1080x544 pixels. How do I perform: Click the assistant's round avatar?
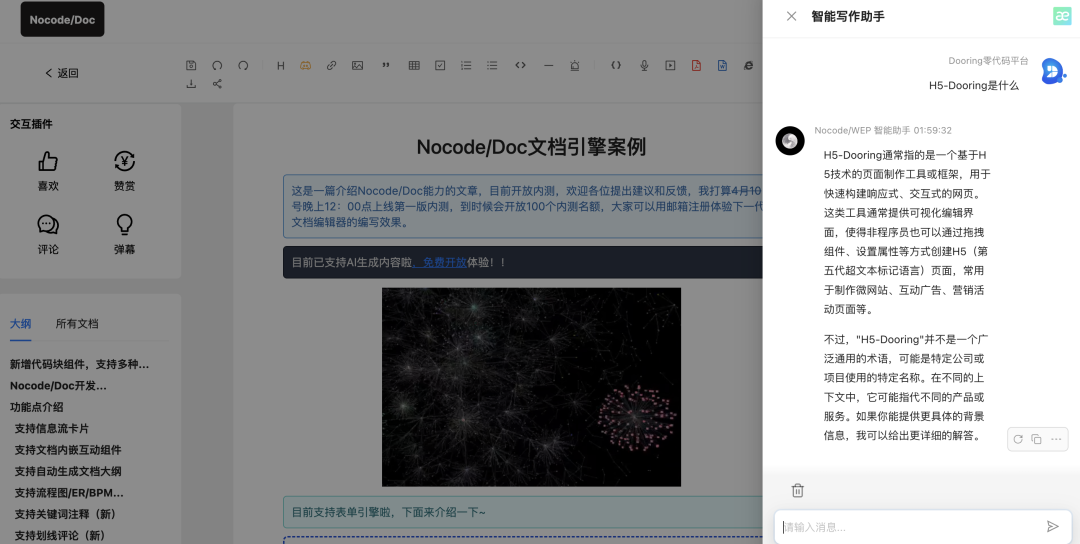790,140
